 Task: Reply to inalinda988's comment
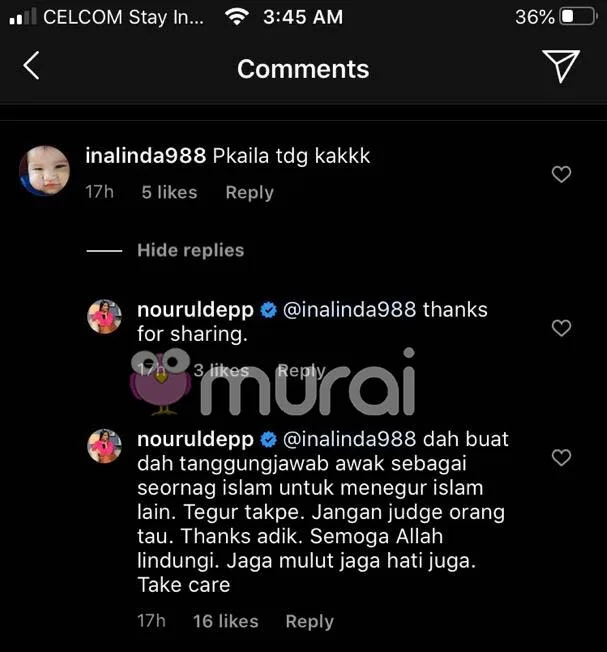tap(249, 193)
